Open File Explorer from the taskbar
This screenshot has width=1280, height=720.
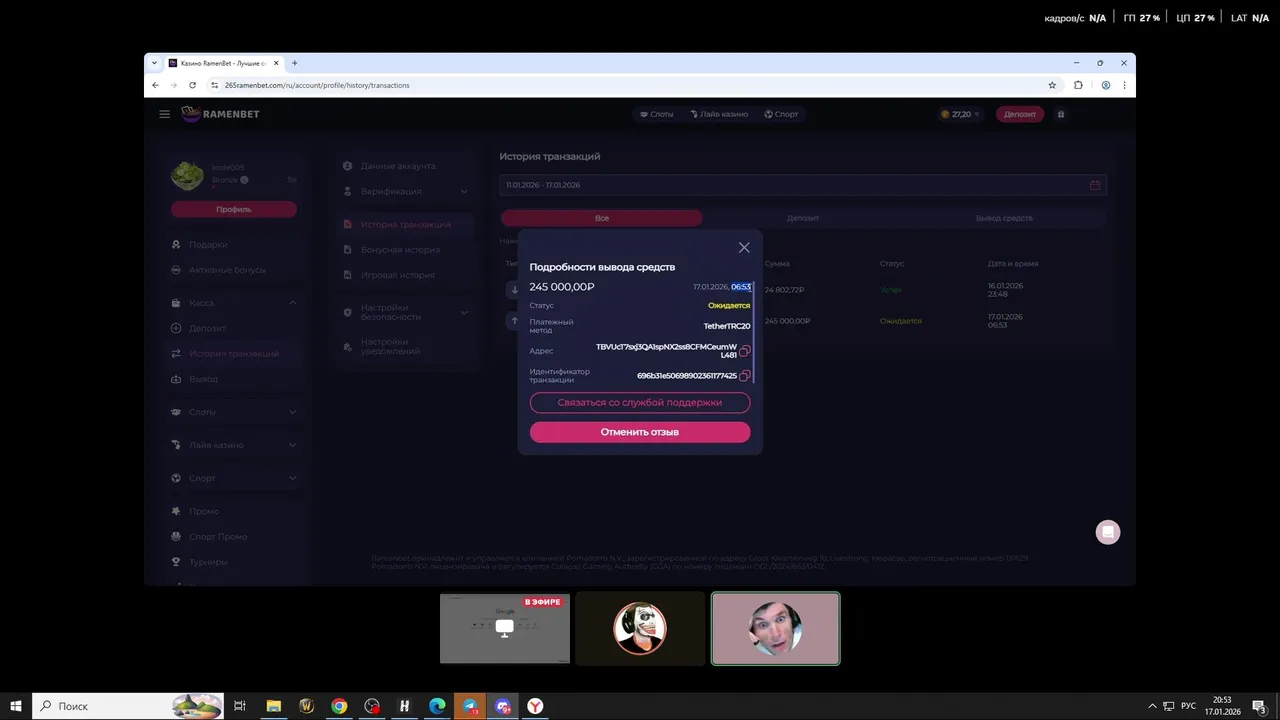273,706
